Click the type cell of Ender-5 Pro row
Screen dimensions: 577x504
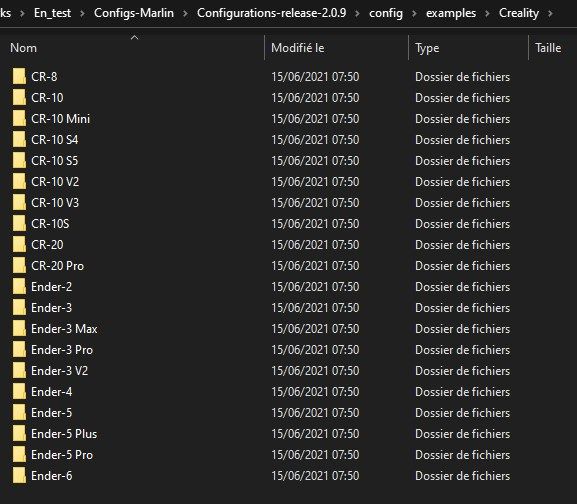click(x=463, y=454)
